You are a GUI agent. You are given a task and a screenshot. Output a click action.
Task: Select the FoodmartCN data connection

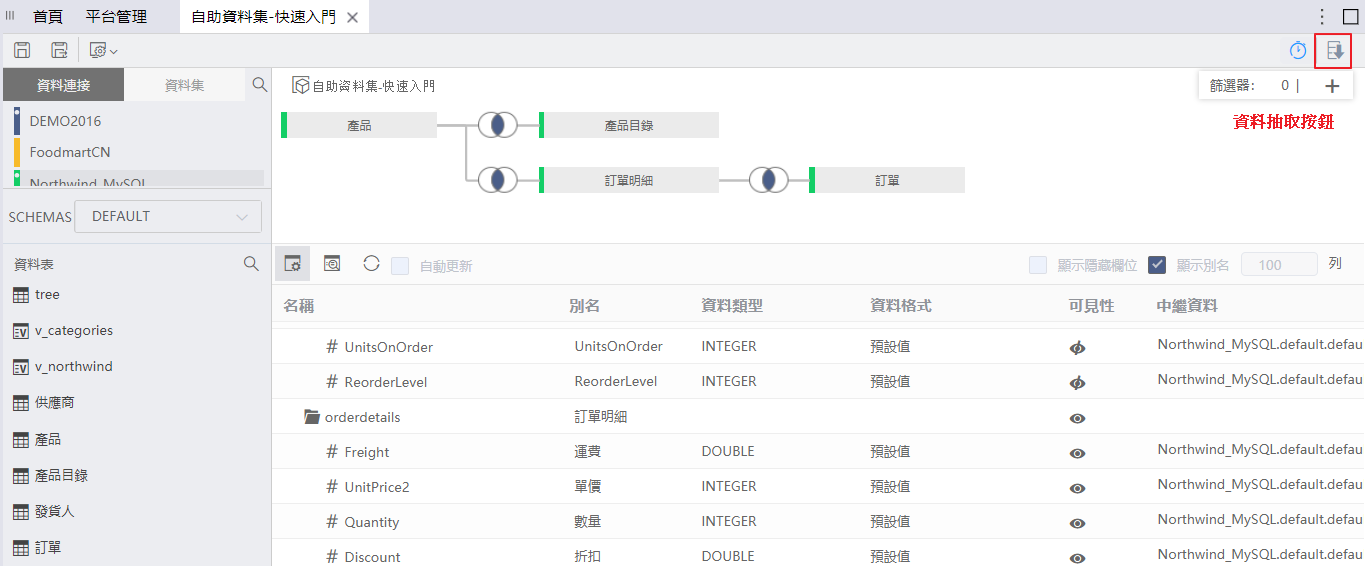pos(70,152)
